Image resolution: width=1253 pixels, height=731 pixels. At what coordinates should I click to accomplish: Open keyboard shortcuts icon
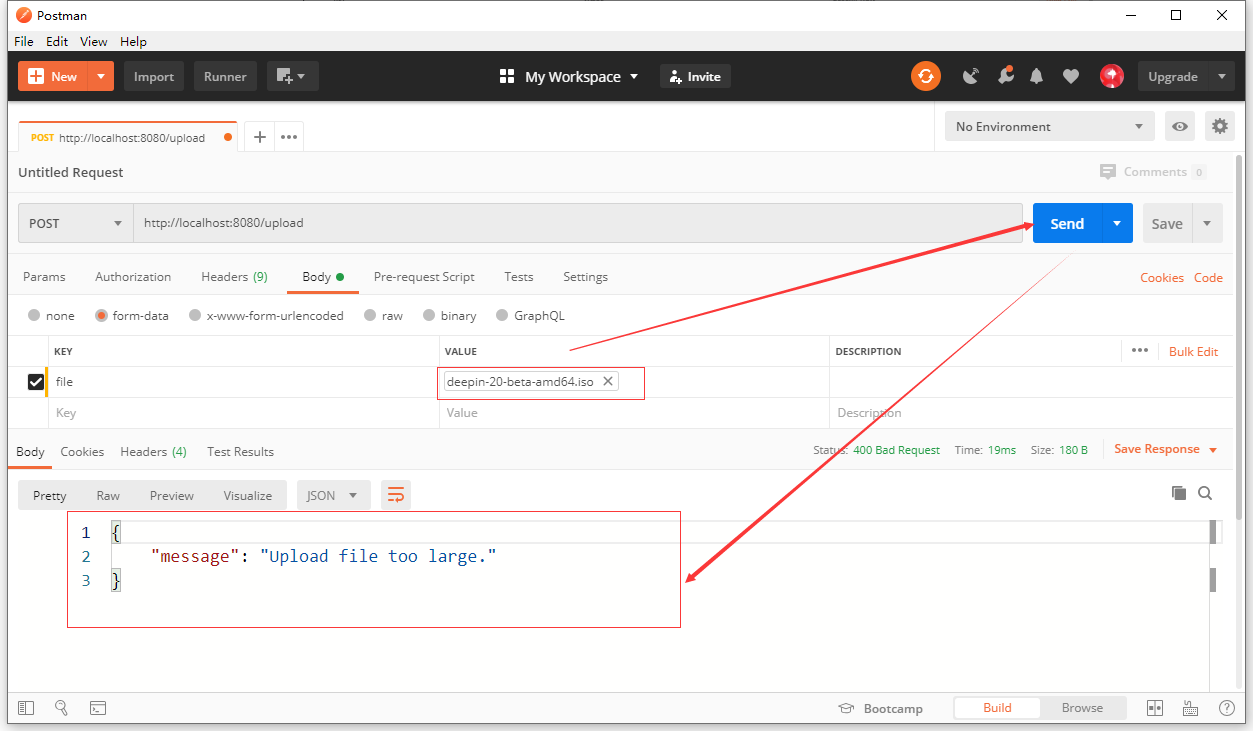(x=1190, y=708)
